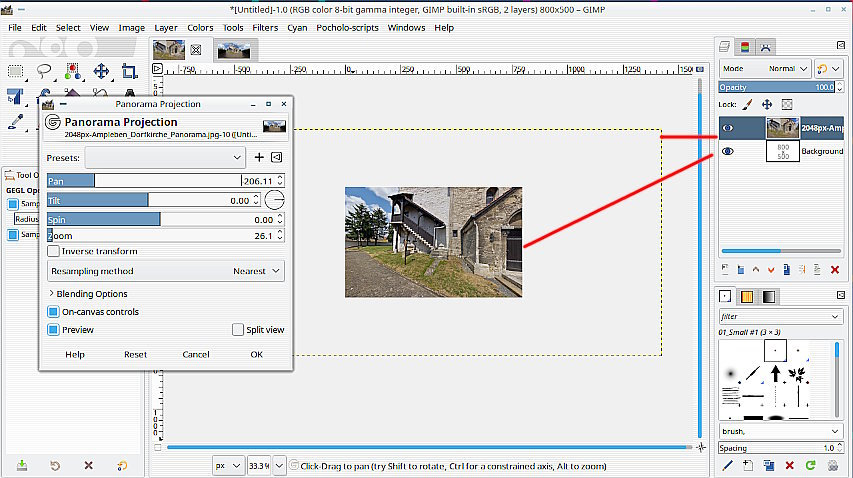Click the lock alpha channel icon
The width and height of the screenshot is (853, 478).
(787, 104)
